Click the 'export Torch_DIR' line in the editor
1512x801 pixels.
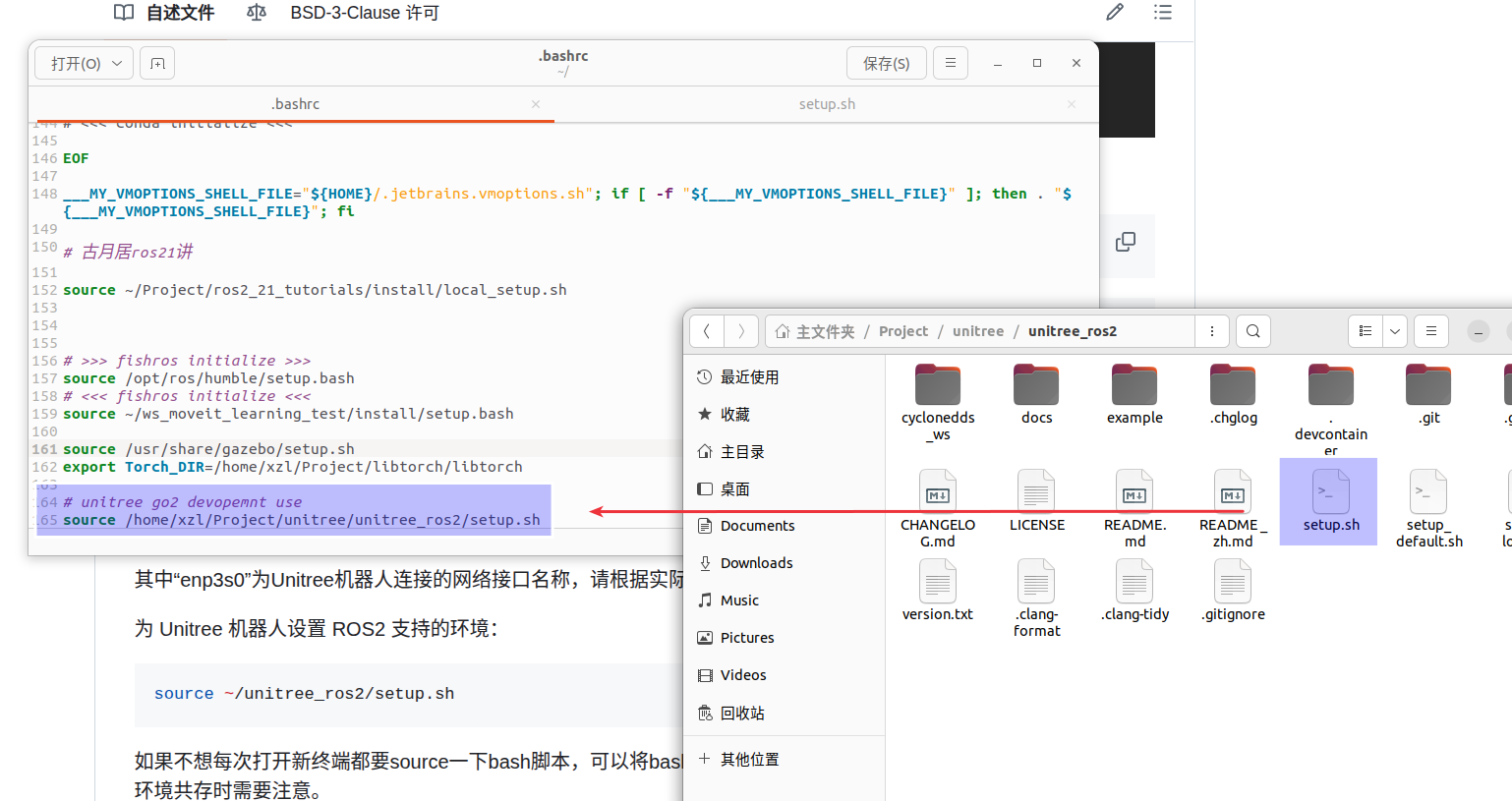tap(293, 467)
